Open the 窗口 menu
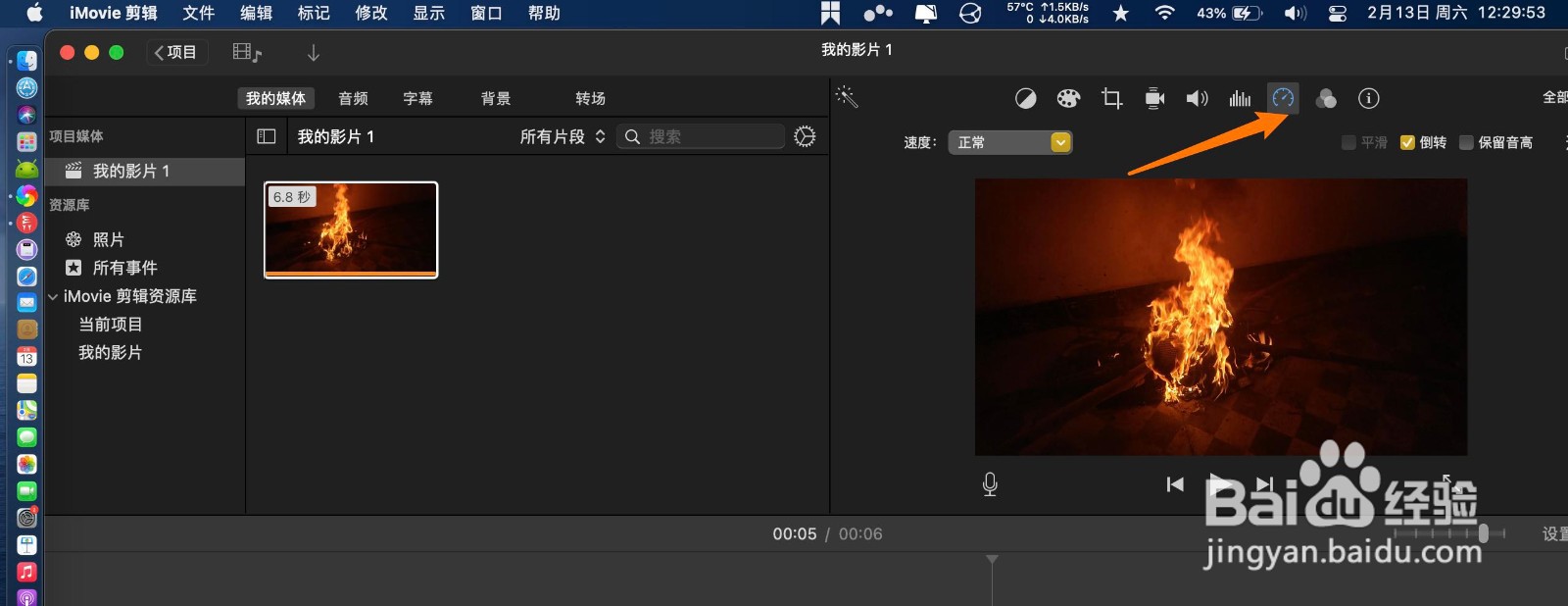 486,13
